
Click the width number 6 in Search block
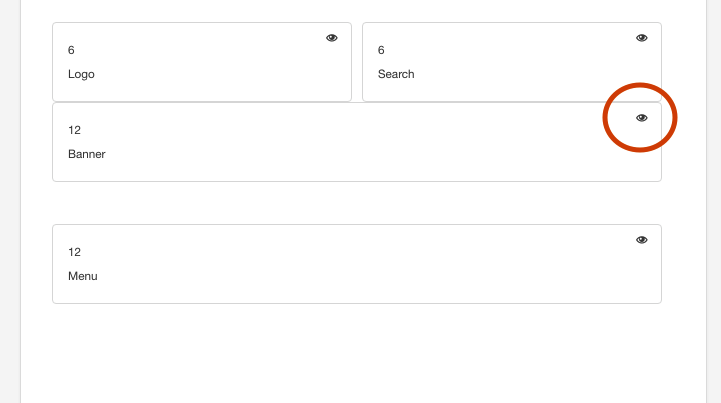pos(381,50)
